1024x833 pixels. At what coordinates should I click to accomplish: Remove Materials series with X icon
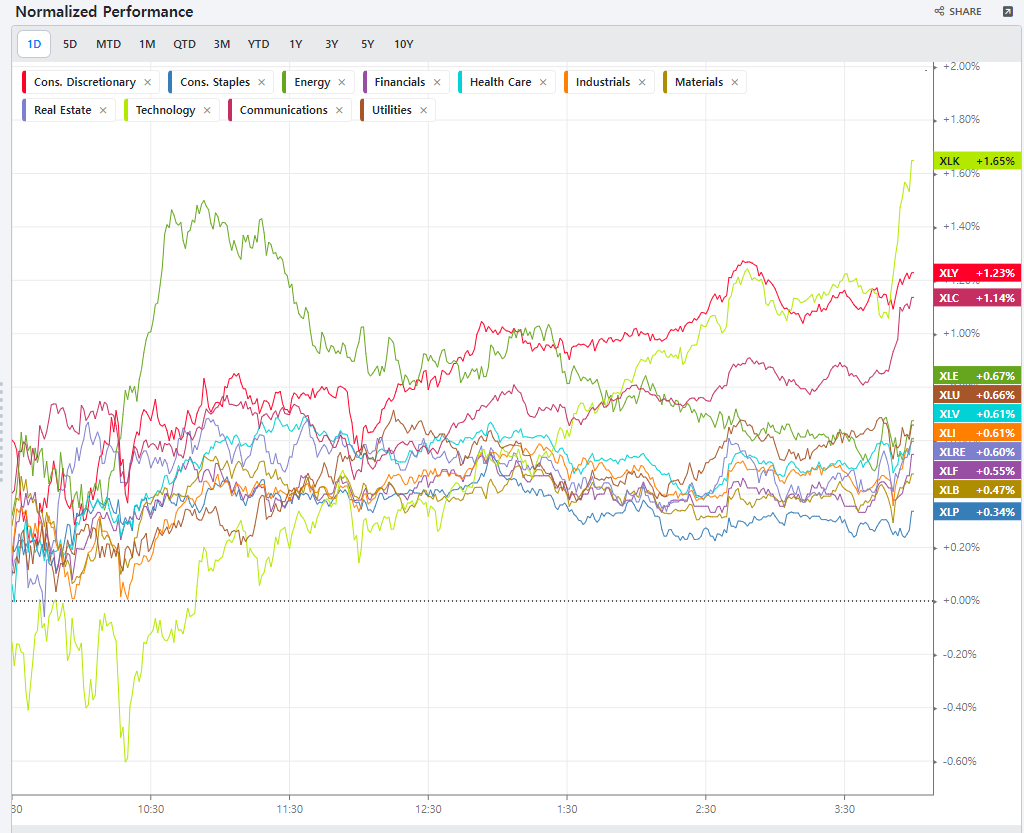pos(735,83)
